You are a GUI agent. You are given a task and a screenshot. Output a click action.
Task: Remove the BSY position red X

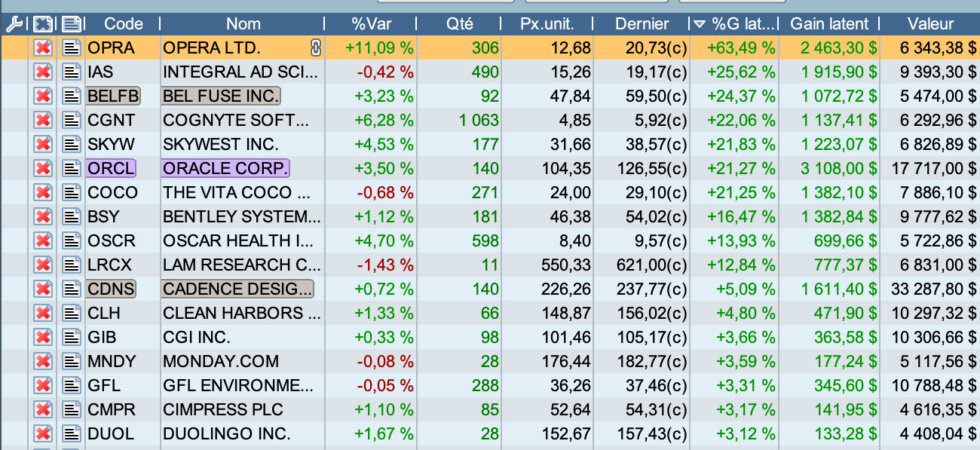[x=42, y=217]
